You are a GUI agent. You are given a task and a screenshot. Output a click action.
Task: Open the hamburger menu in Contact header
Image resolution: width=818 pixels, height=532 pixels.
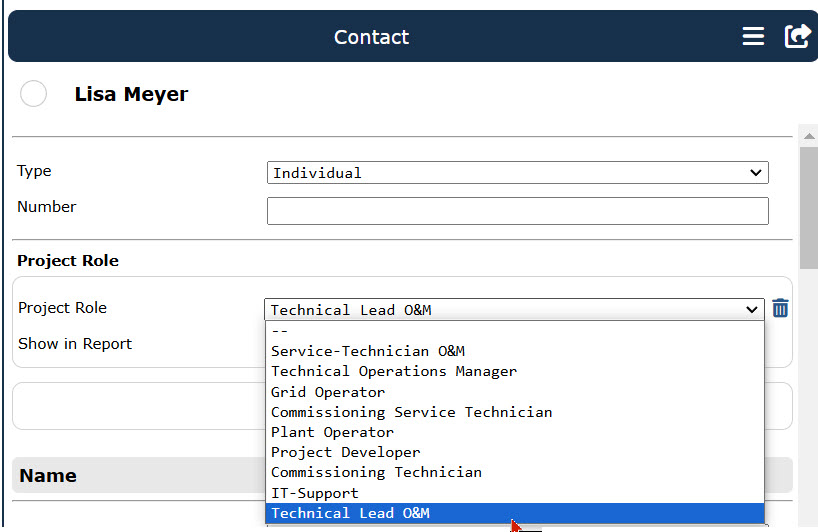(753, 37)
